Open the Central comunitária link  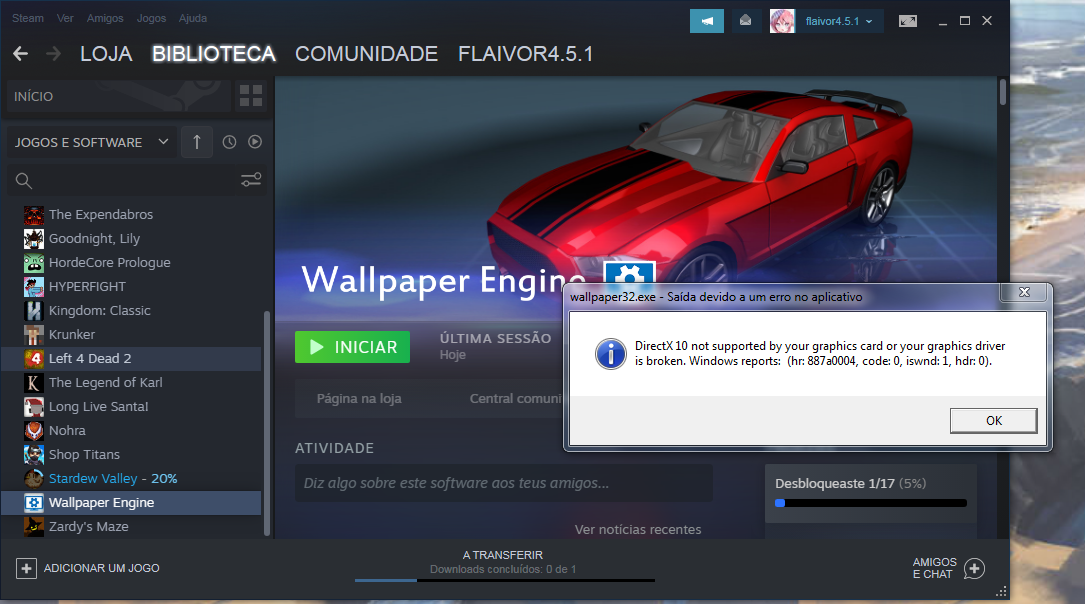[516, 399]
